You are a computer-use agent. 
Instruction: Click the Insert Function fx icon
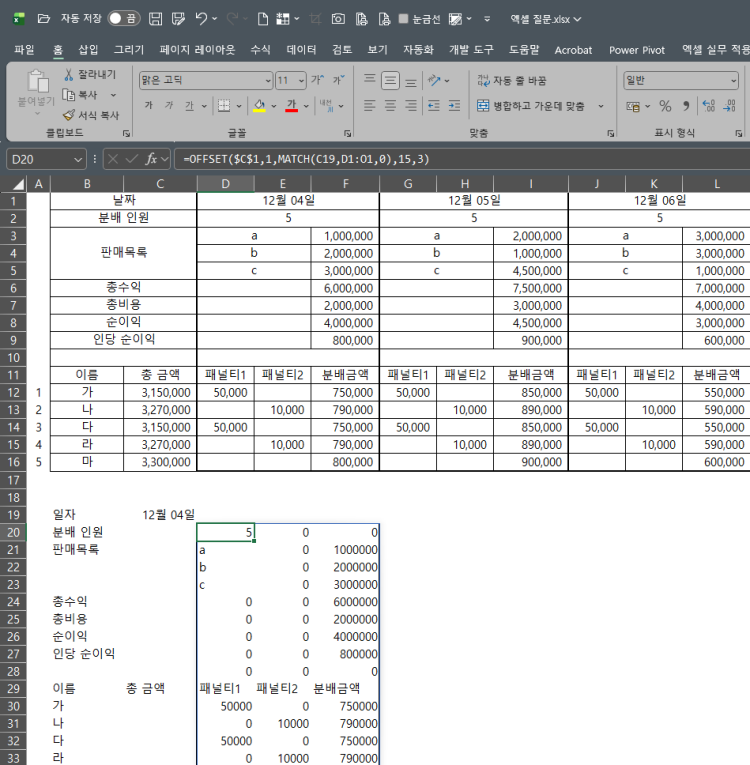point(152,159)
